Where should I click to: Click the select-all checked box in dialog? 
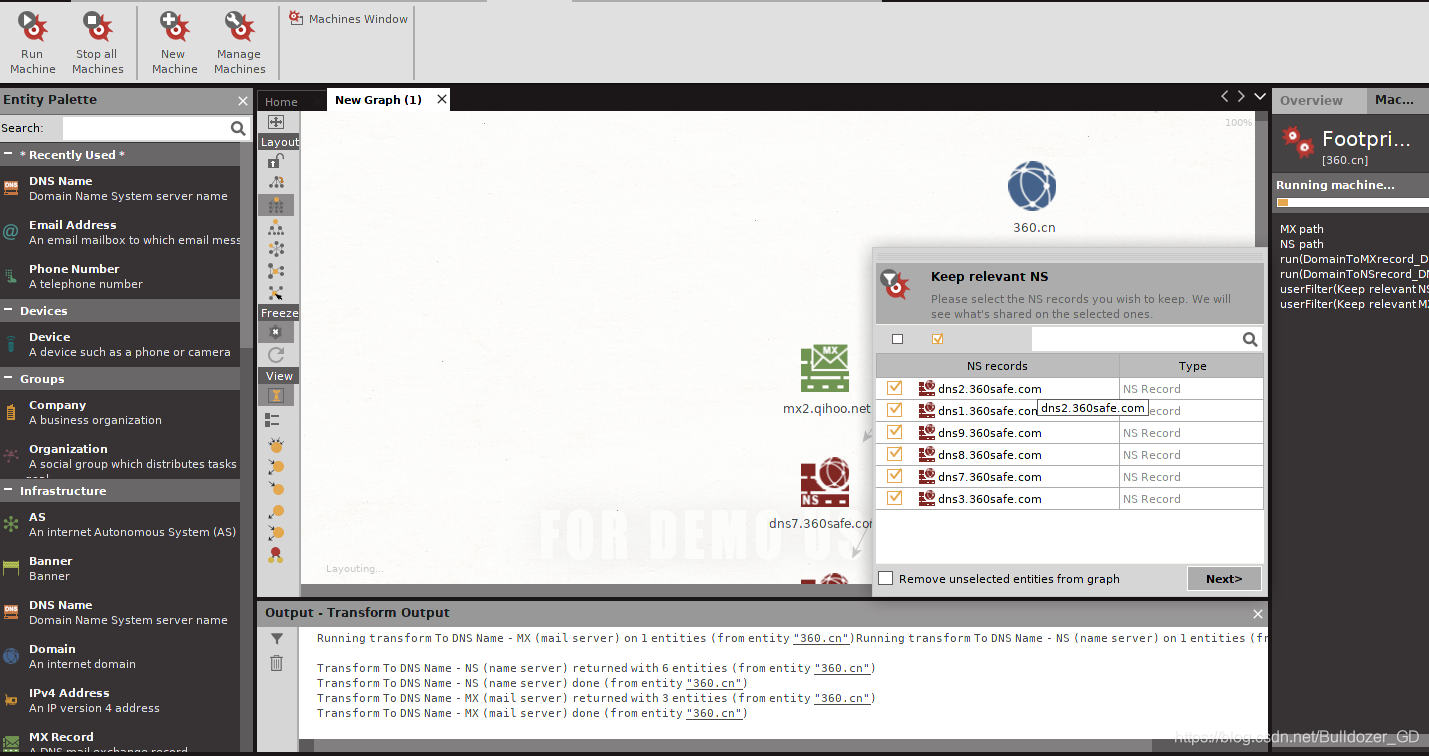tap(937, 339)
